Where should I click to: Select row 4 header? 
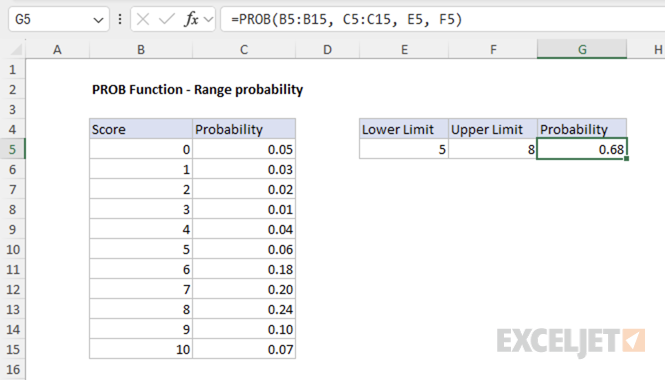tap(13, 129)
